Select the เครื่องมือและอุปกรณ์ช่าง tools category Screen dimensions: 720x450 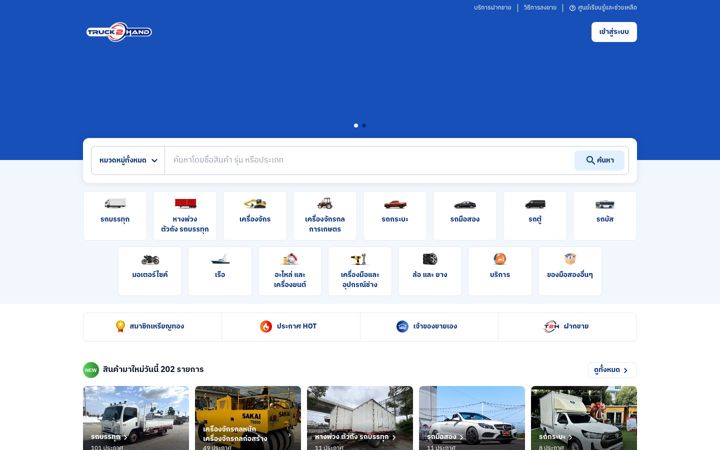360,271
